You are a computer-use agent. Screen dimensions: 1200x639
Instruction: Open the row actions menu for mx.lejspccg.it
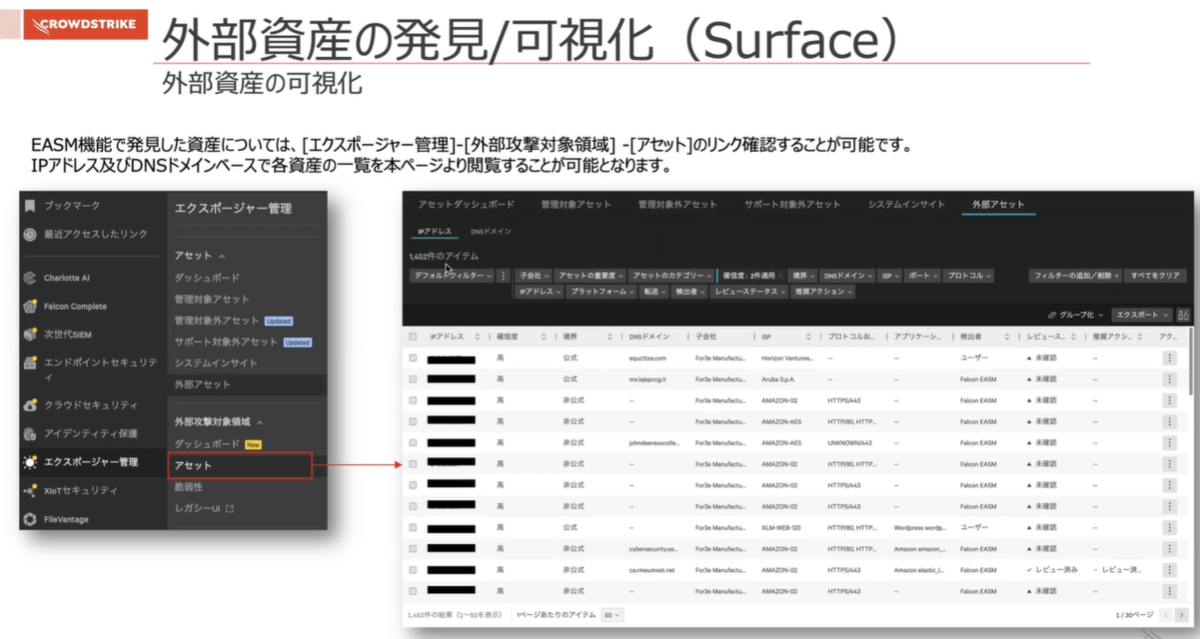1170,379
